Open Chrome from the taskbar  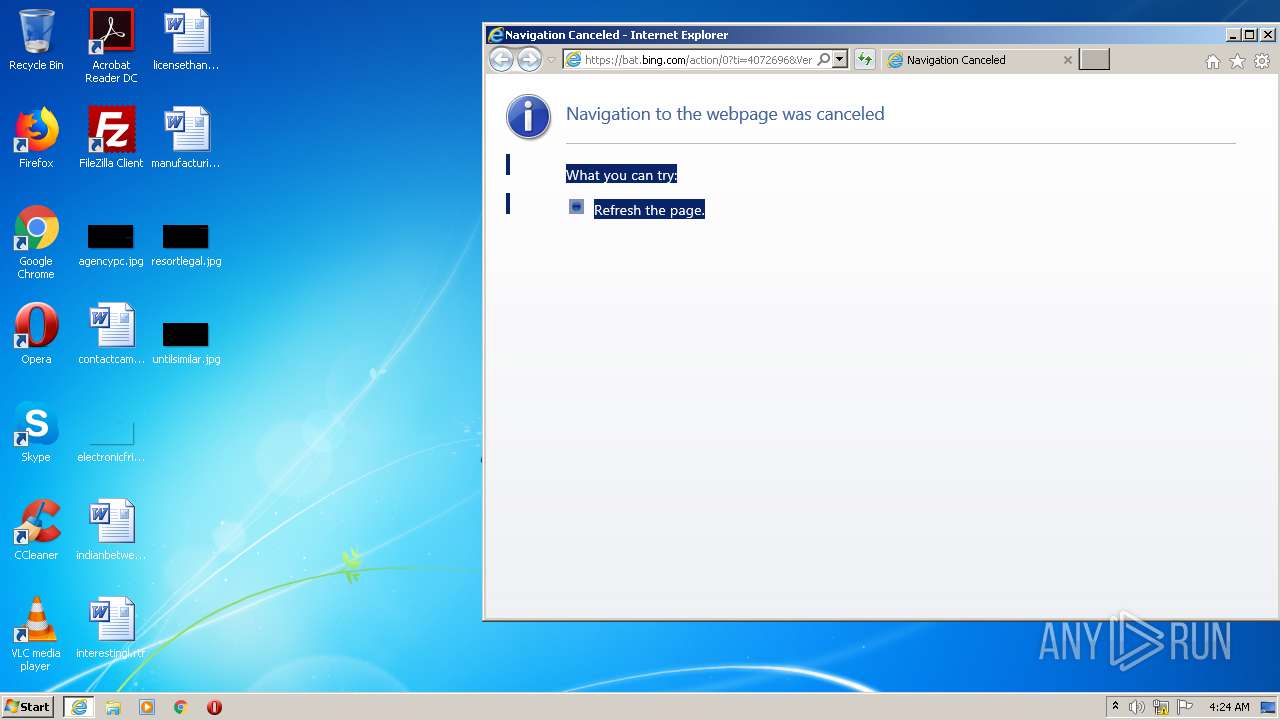point(181,707)
